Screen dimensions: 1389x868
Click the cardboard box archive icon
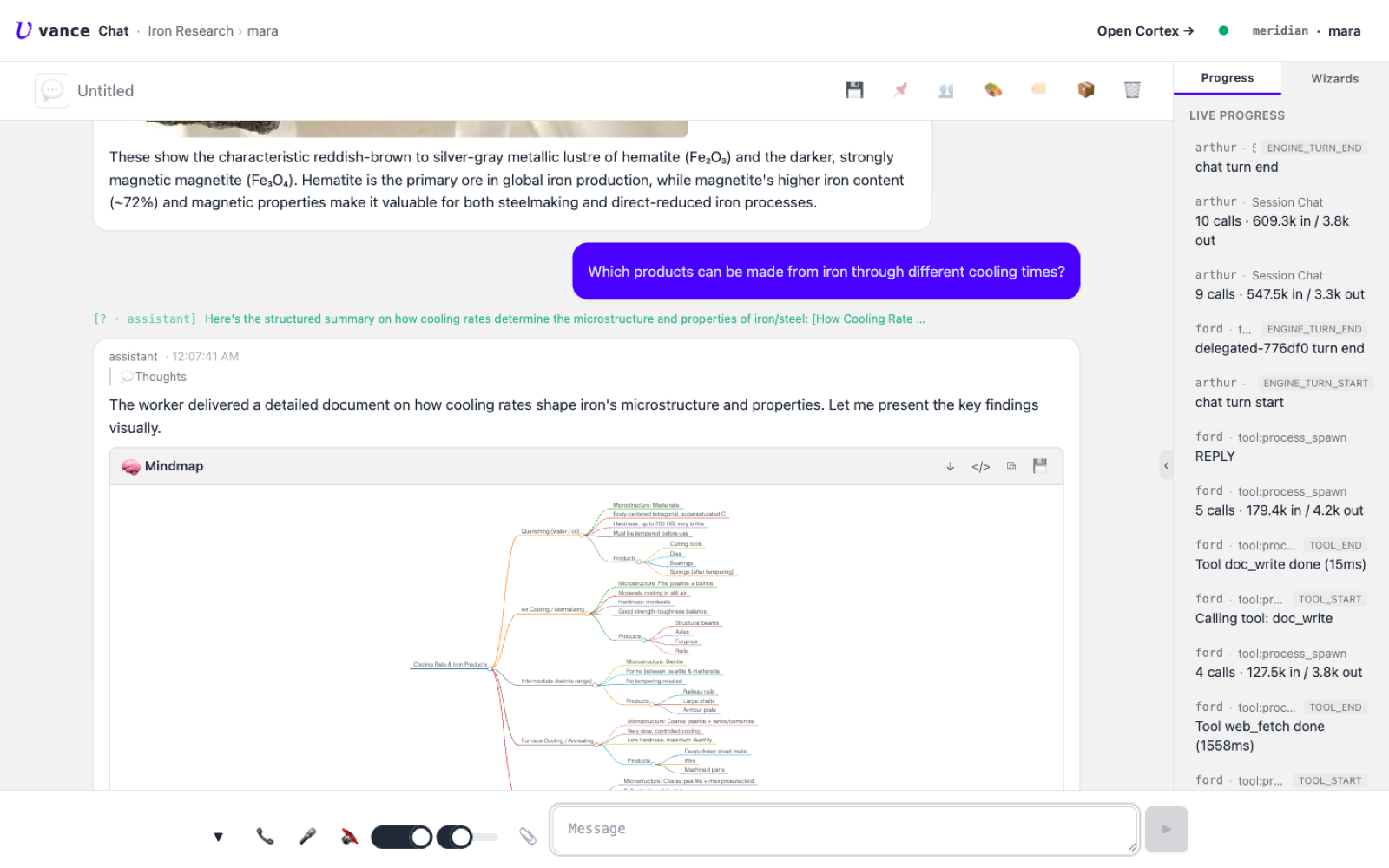1086,89
